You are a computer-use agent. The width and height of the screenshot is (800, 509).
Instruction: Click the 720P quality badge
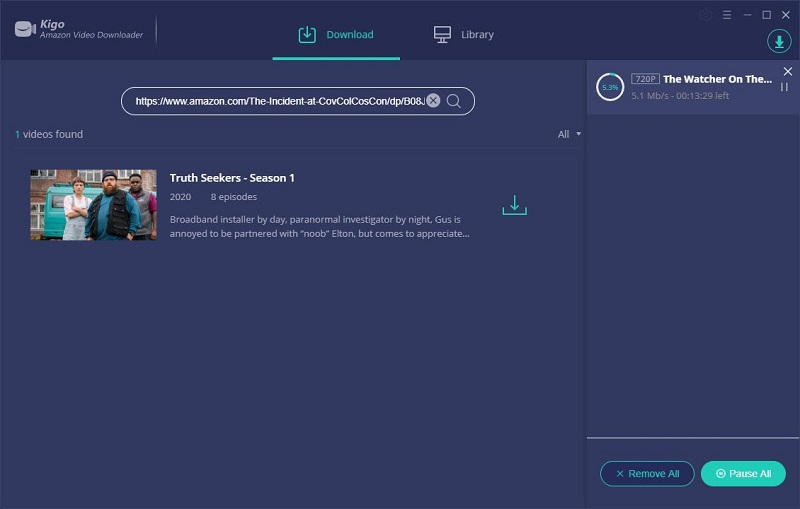click(x=645, y=79)
